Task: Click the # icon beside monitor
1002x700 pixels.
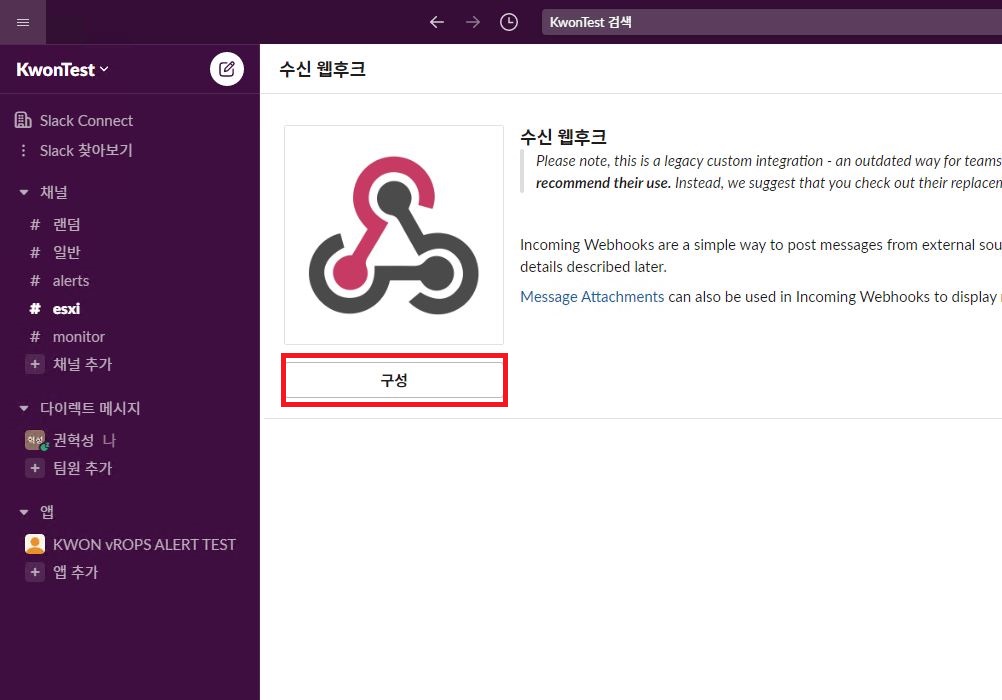Action: (x=35, y=337)
